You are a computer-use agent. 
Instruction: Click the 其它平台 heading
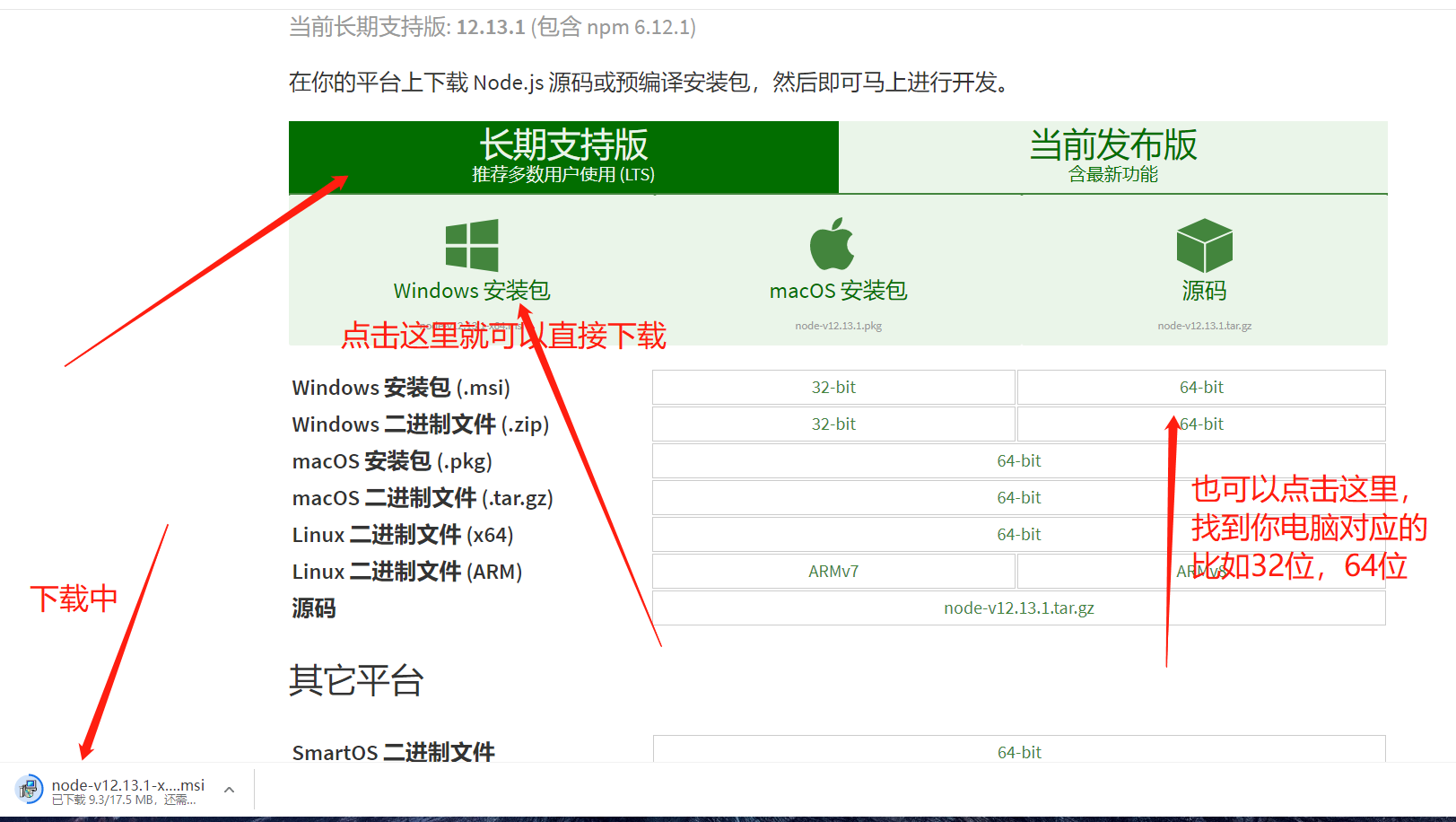[x=356, y=680]
